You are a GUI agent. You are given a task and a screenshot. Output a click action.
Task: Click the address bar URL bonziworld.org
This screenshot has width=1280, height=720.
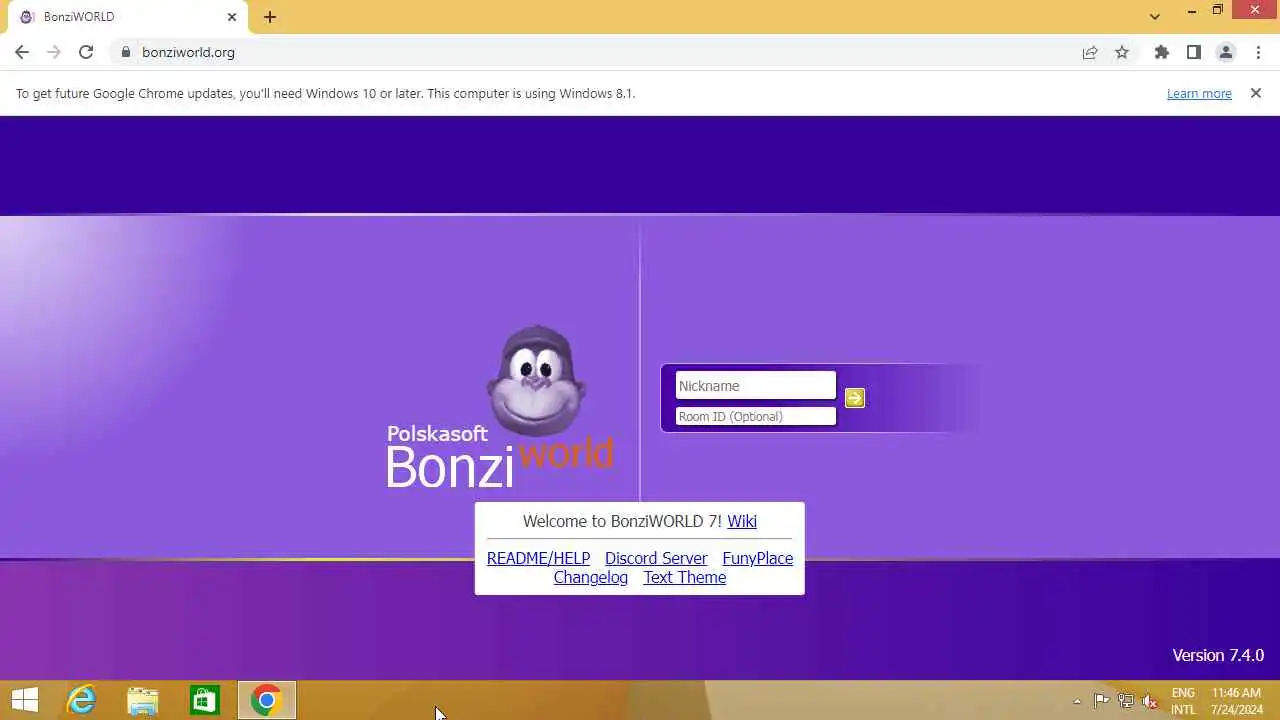pyautogui.click(x=188, y=52)
